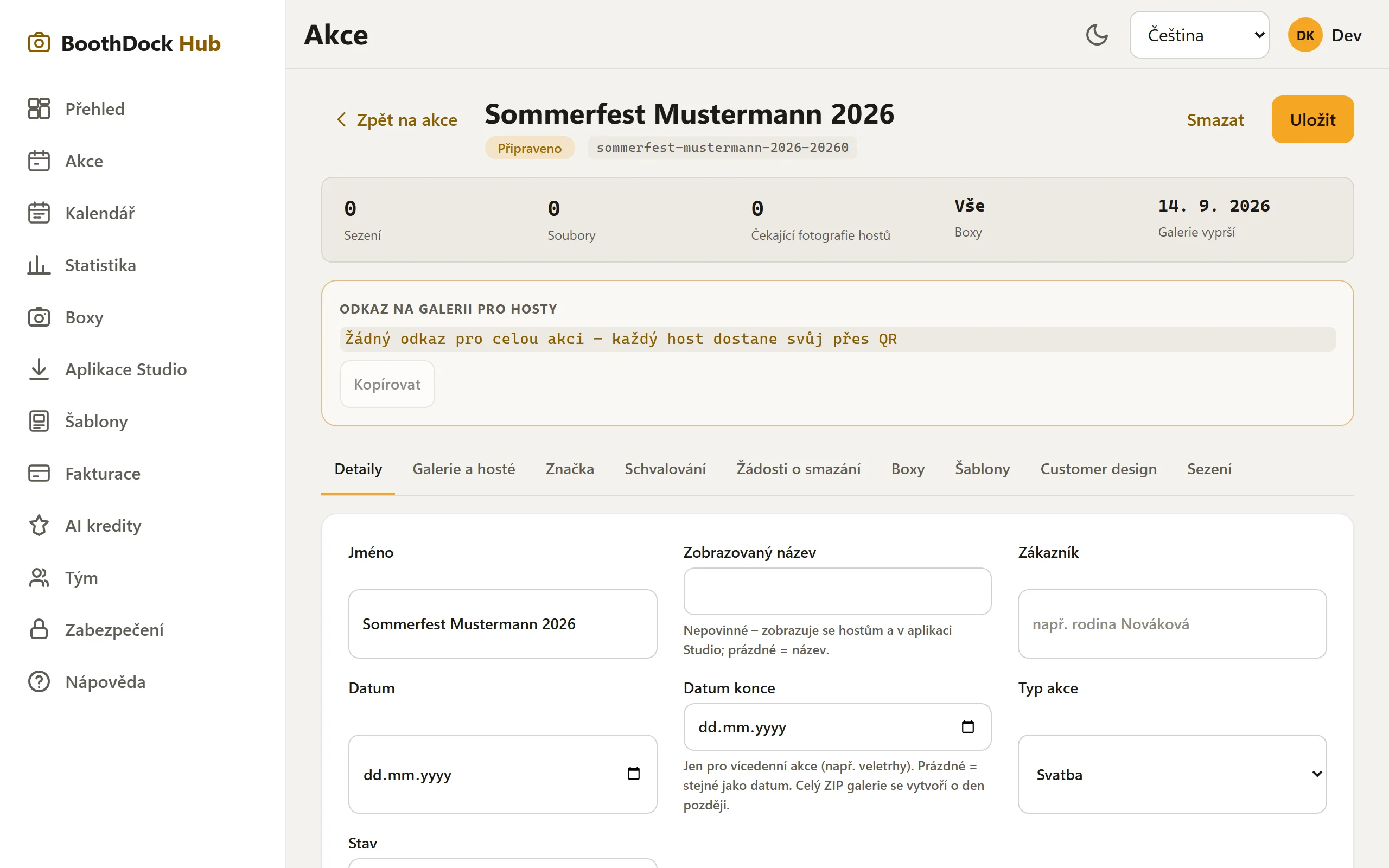This screenshot has width=1389, height=868.
Task: Go back via Zpět na akce
Action: coord(397,120)
